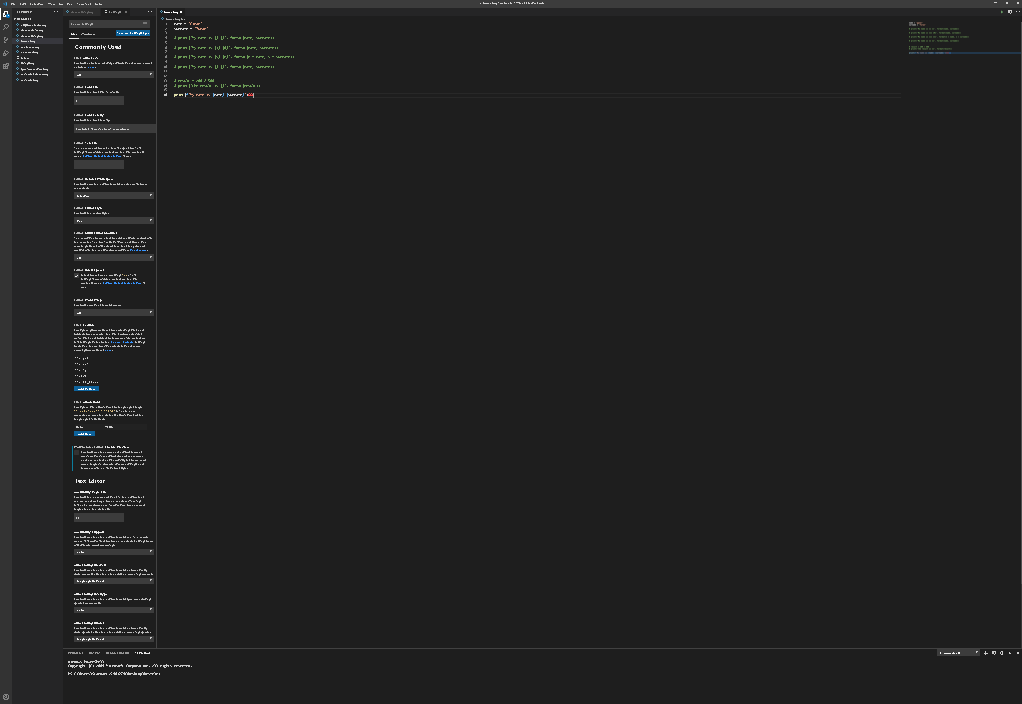Switch to the PROBLEMS panel tab
Image resolution: width=1022 pixels, height=704 pixels.
click(75, 653)
